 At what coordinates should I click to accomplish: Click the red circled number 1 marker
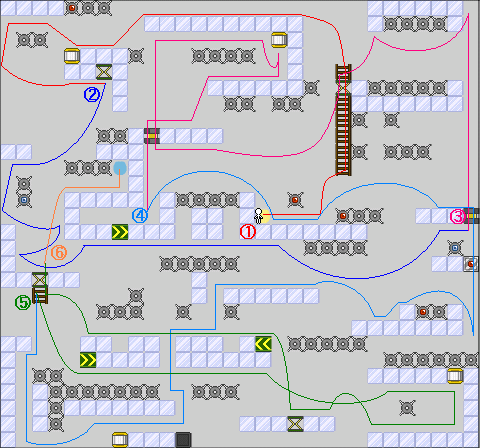pos(248,232)
